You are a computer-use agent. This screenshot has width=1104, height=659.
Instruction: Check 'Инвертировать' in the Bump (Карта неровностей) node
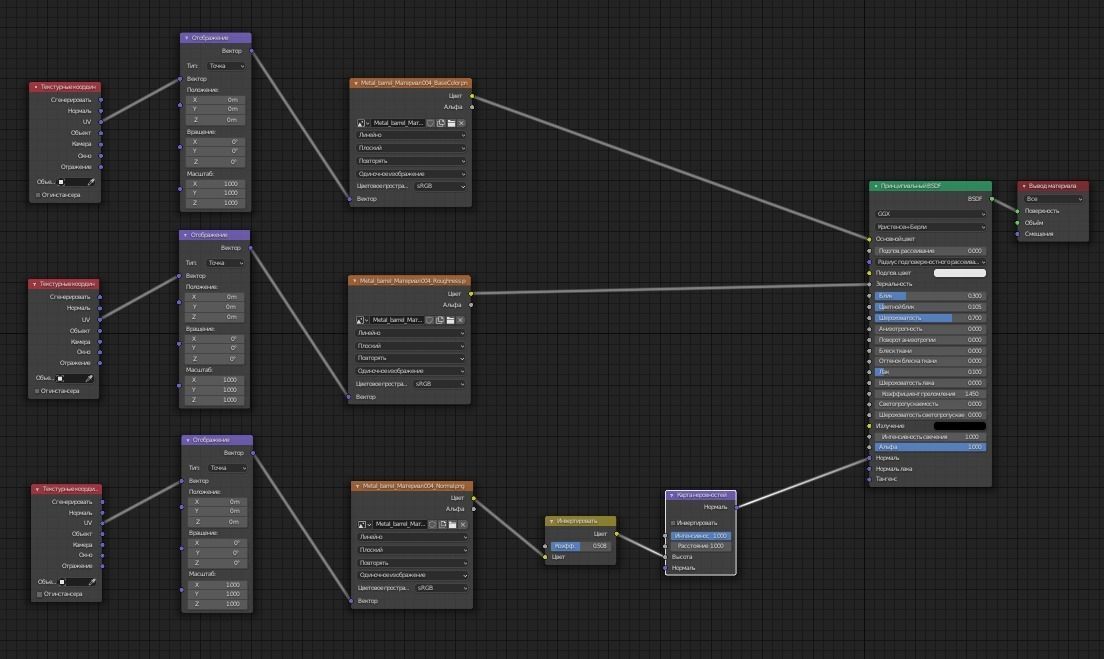click(x=673, y=523)
